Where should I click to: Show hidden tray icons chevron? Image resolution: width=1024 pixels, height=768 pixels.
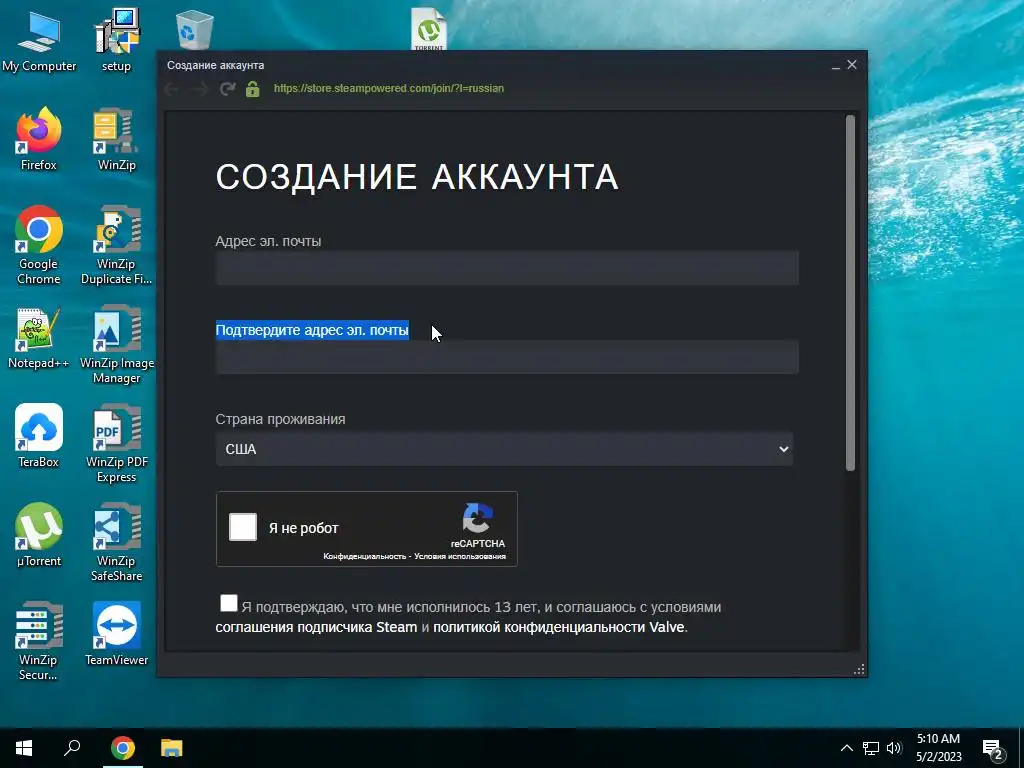click(x=846, y=748)
